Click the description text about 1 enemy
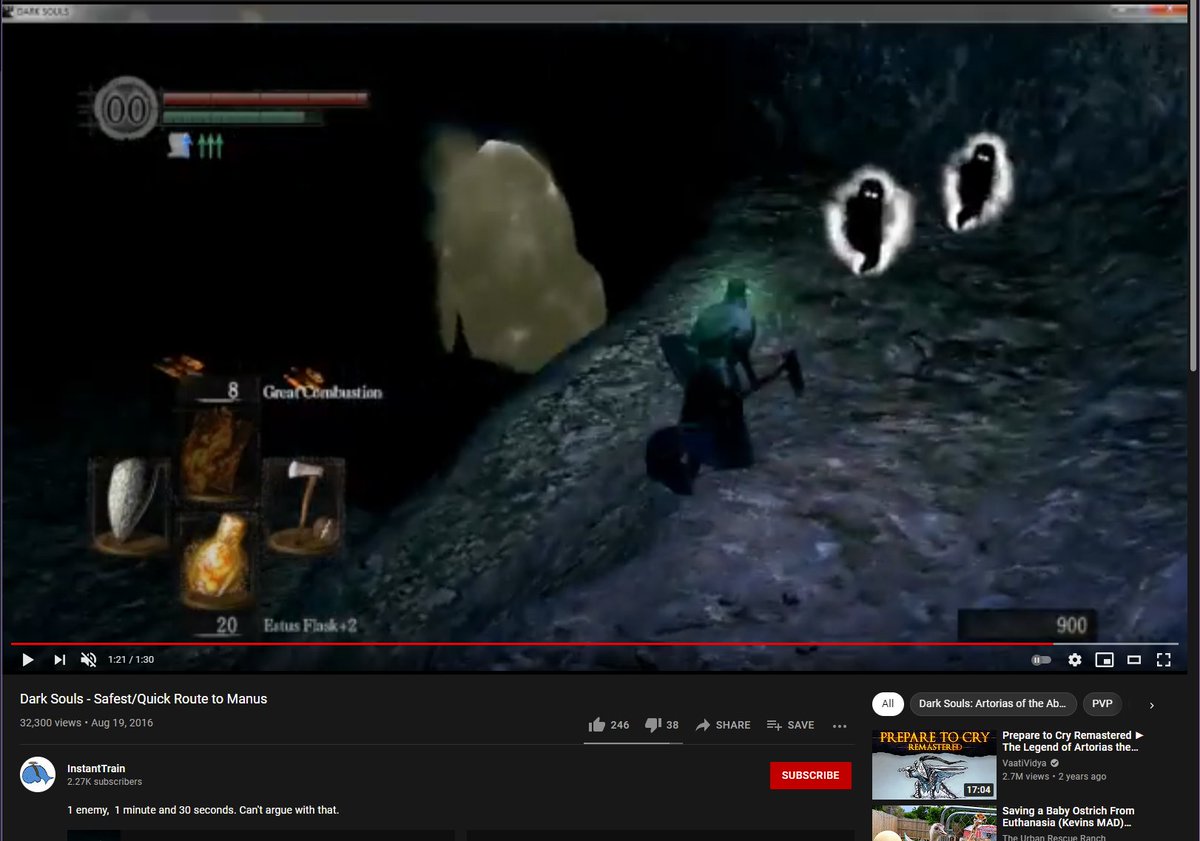Viewport: 1200px width, 841px height. tap(203, 809)
